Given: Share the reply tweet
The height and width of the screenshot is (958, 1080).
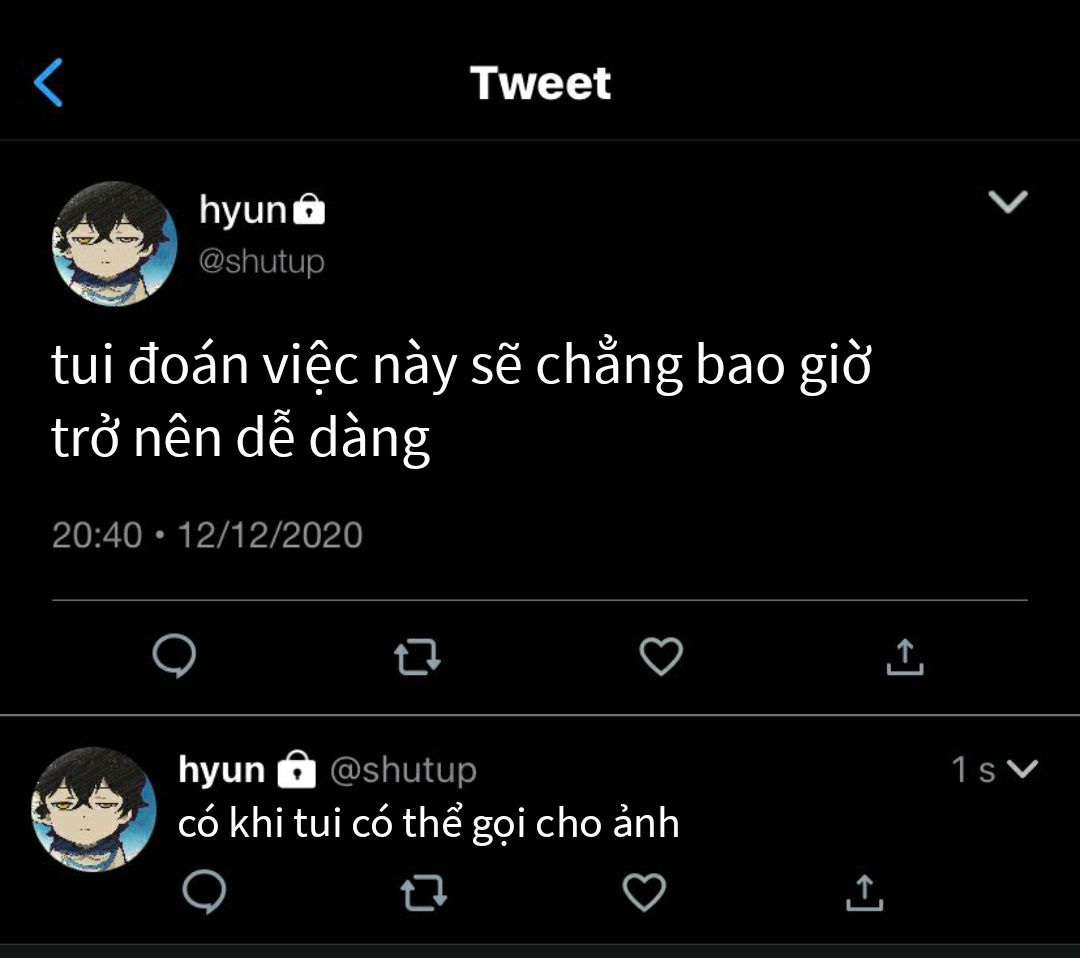Looking at the screenshot, I should 864,891.
